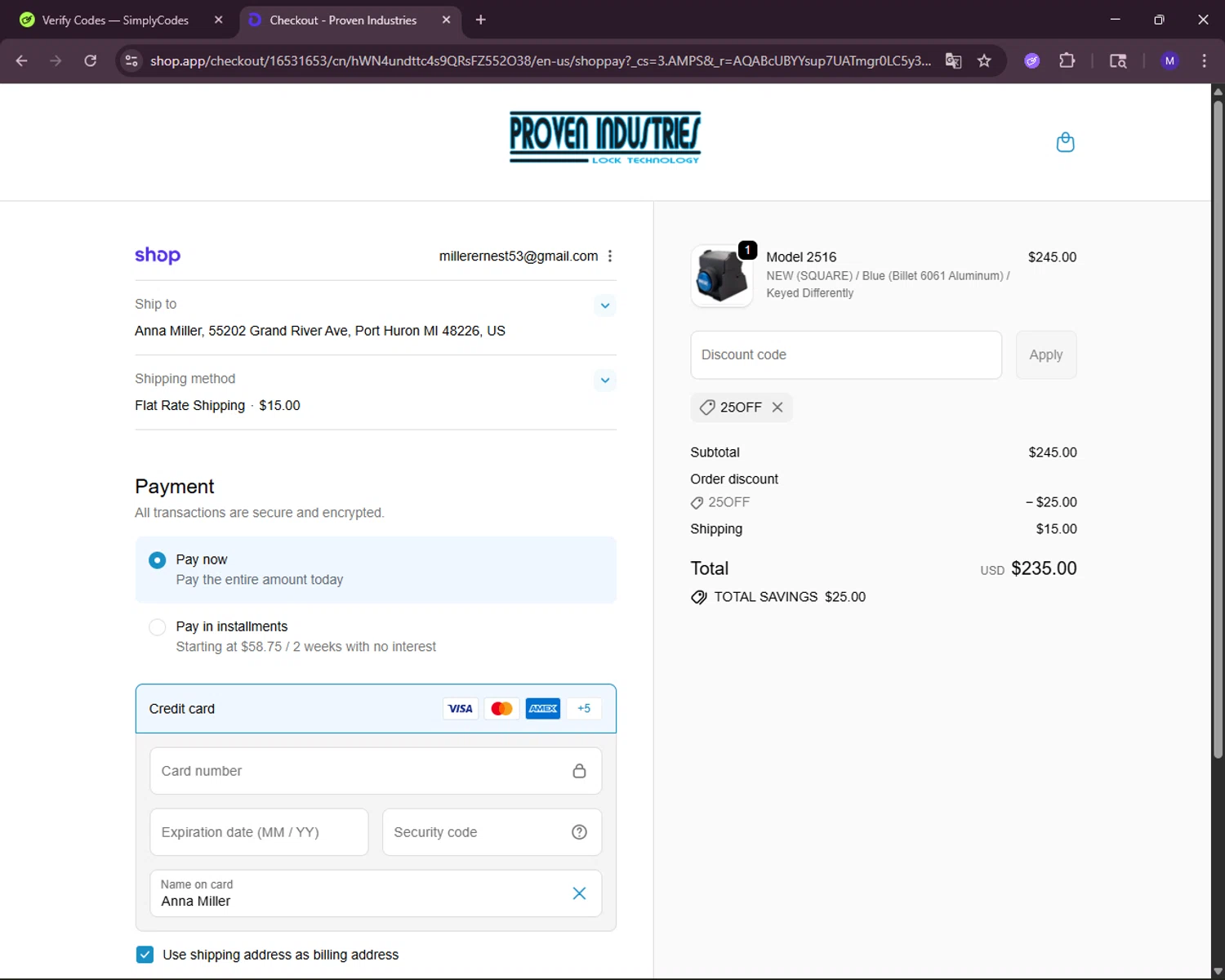Screen dimensions: 1225x980
Task: Open the shopping bag cart icon
Action: (1065, 142)
